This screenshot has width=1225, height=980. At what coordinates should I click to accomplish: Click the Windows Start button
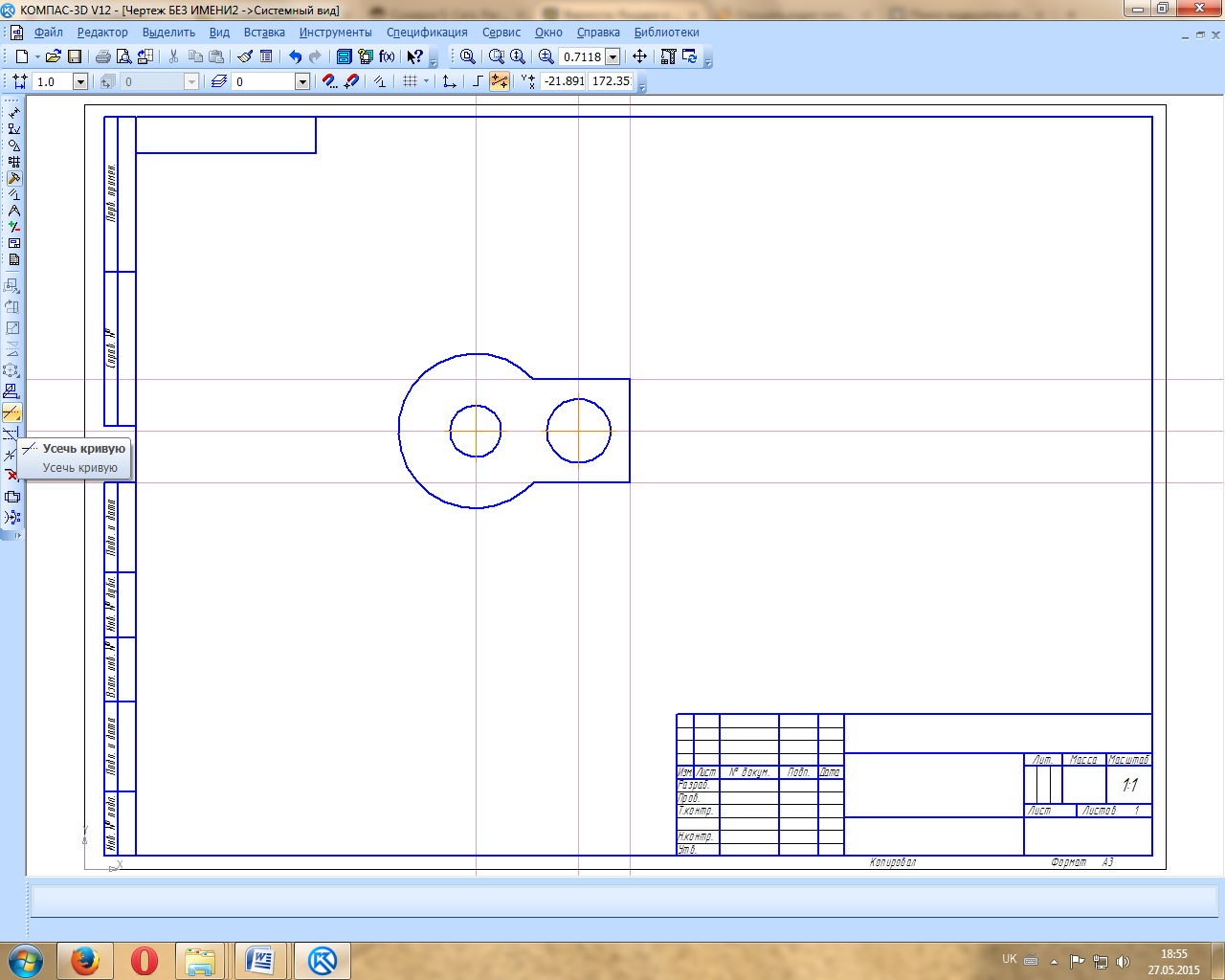pyautogui.click(x=25, y=960)
